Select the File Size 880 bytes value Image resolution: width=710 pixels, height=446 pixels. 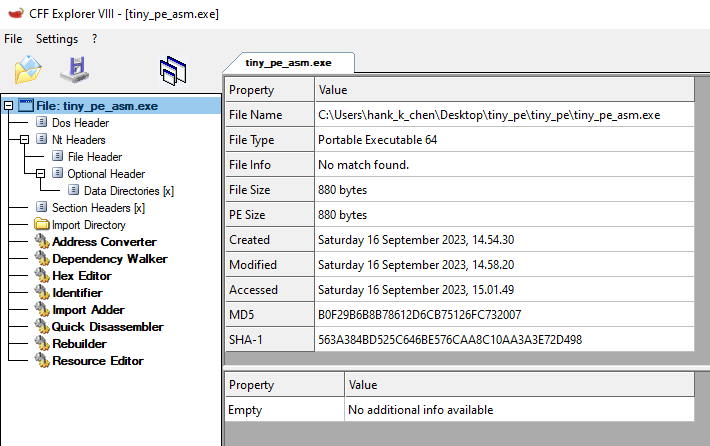(504, 190)
